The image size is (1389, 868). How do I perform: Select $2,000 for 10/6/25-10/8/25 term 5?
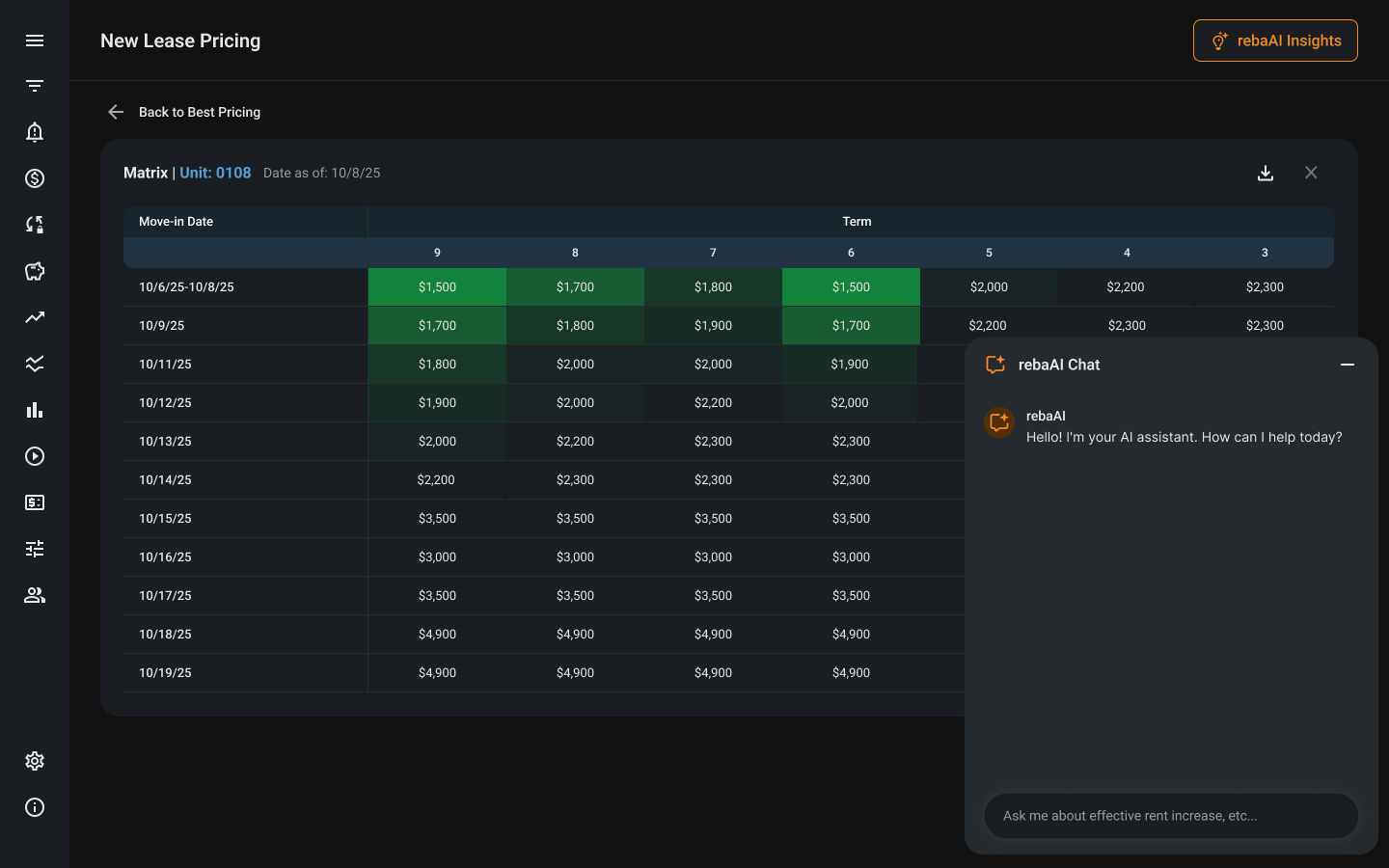click(989, 287)
